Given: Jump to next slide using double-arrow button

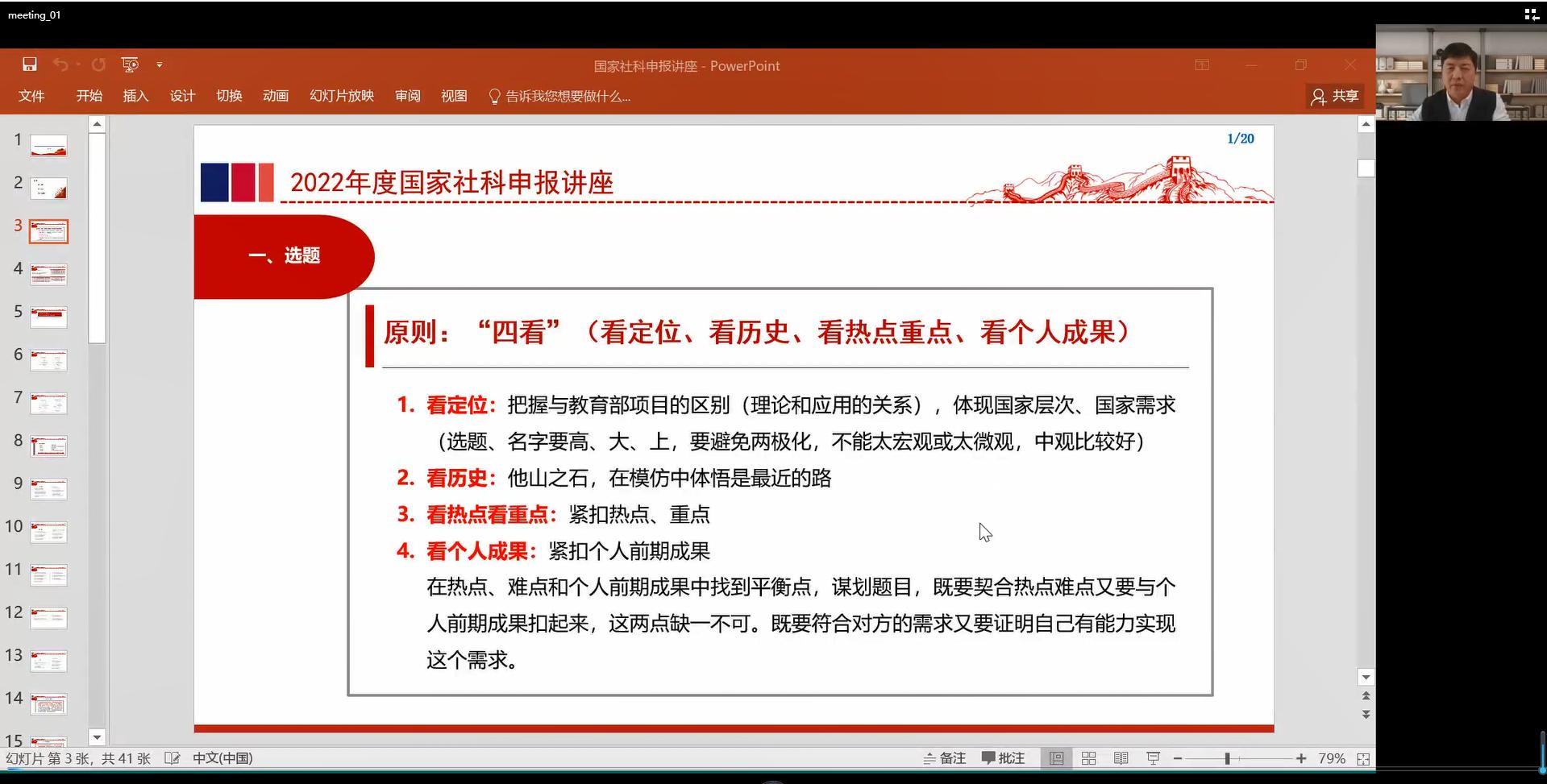Looking at the screenshot, I should tap(1366, 715).
